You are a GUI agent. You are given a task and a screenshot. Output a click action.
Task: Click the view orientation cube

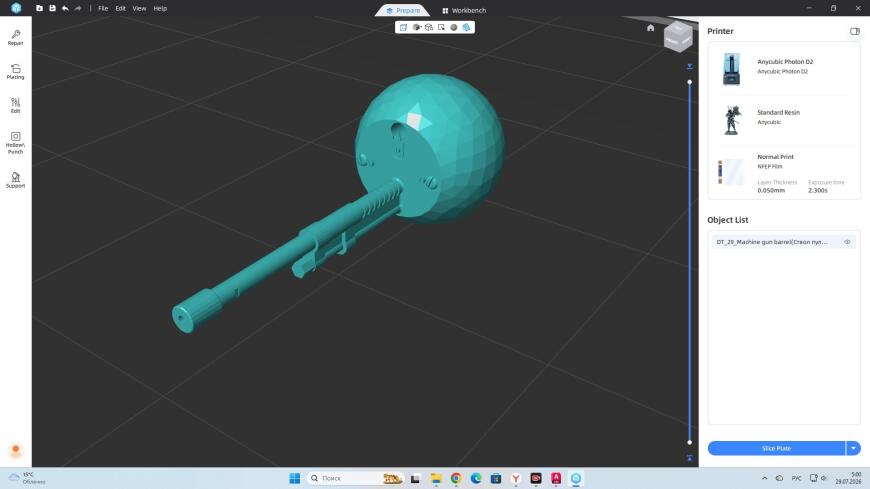tap(678, 37)
